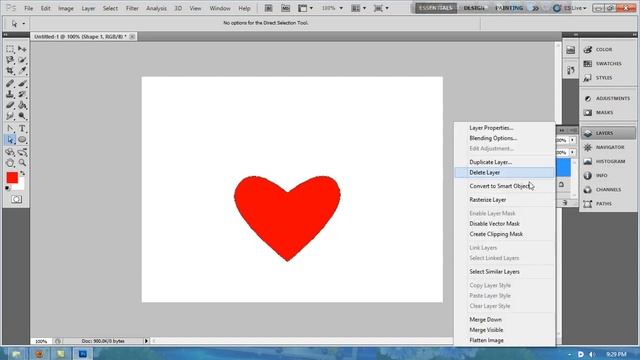
Task: Select the Rectangular Marquee tool
Action: 10,49
